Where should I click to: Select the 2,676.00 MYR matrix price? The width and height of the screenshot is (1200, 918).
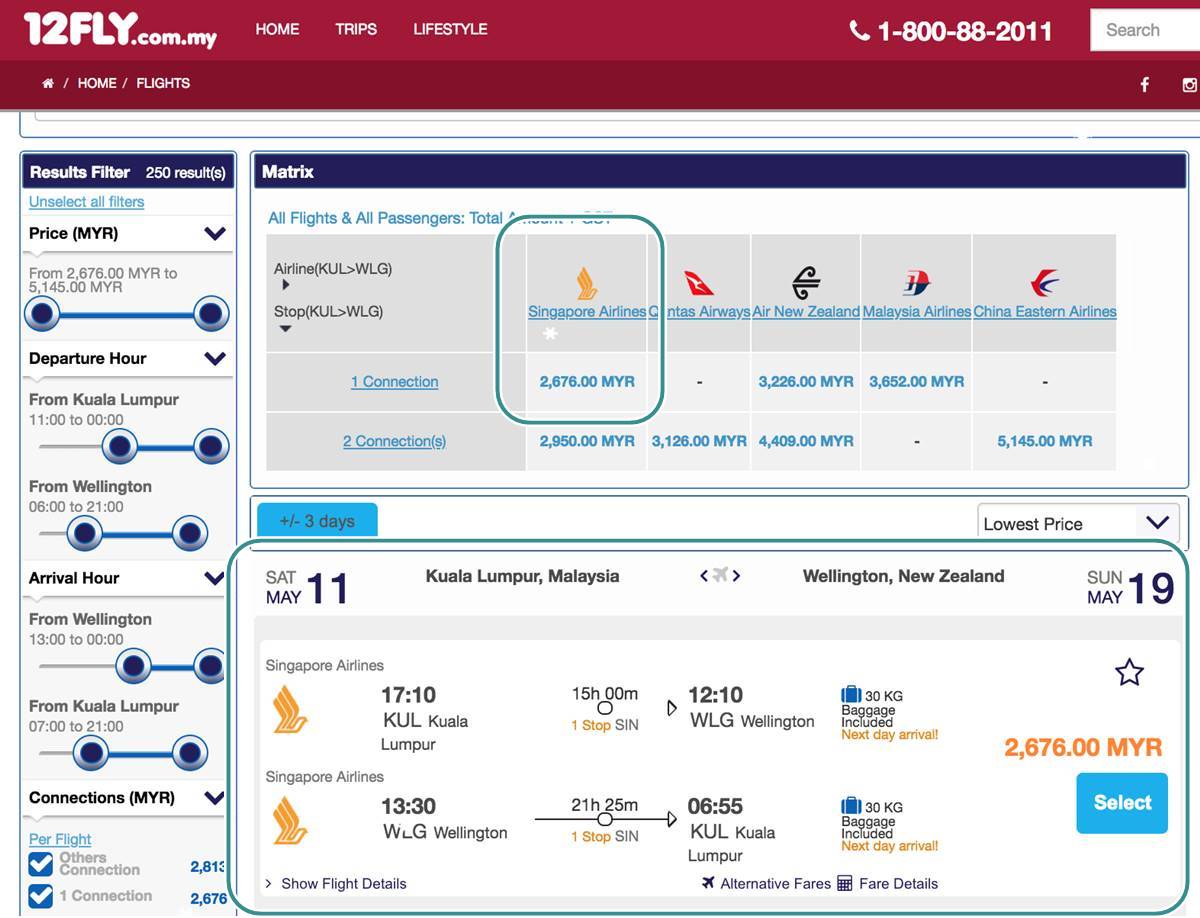[587, 381]
